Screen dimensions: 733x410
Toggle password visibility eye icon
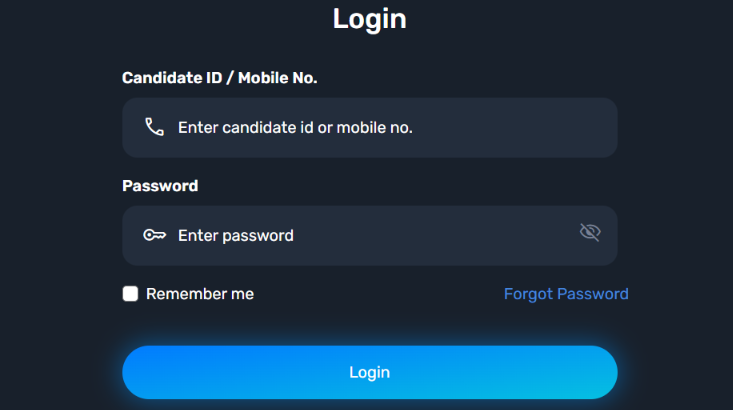tap(590, 232)
